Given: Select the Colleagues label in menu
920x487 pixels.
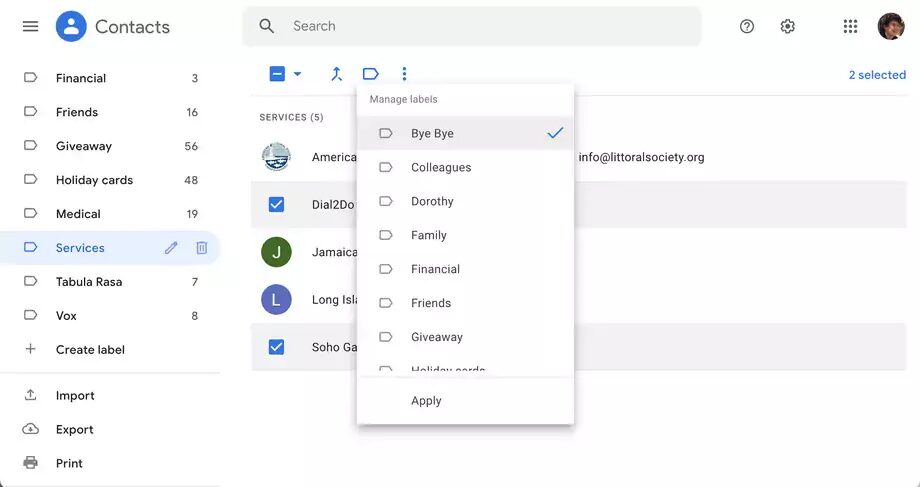Looking at the screenshot, I should tap(441, 168).
